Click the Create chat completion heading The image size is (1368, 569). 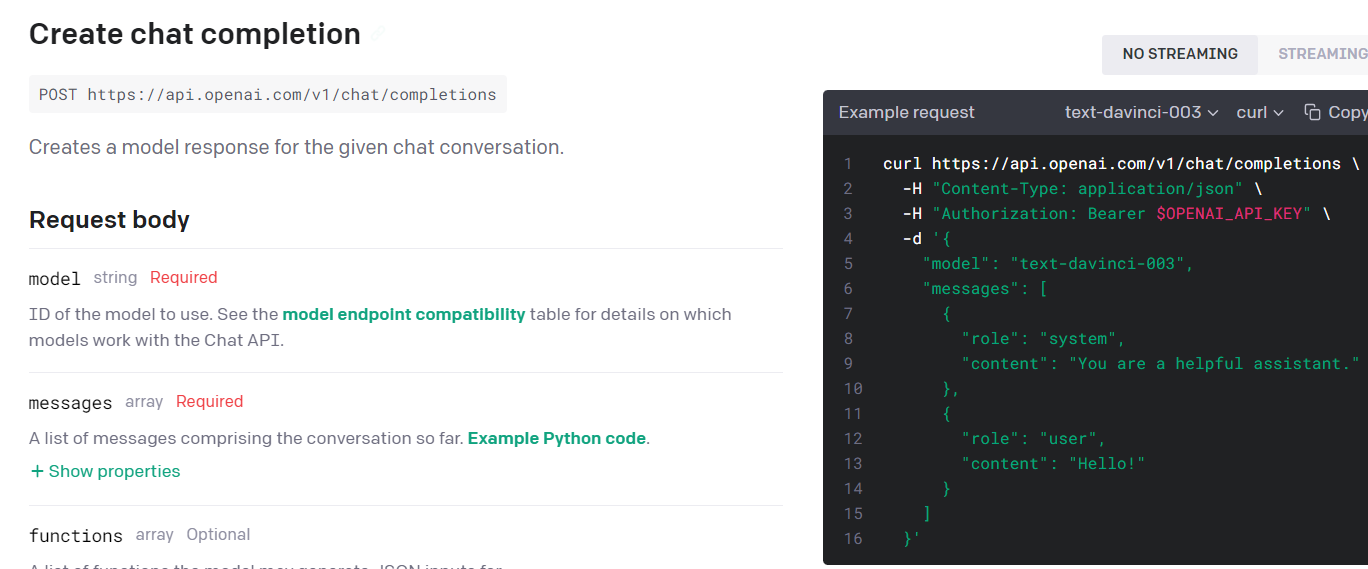tap(195, 34)
